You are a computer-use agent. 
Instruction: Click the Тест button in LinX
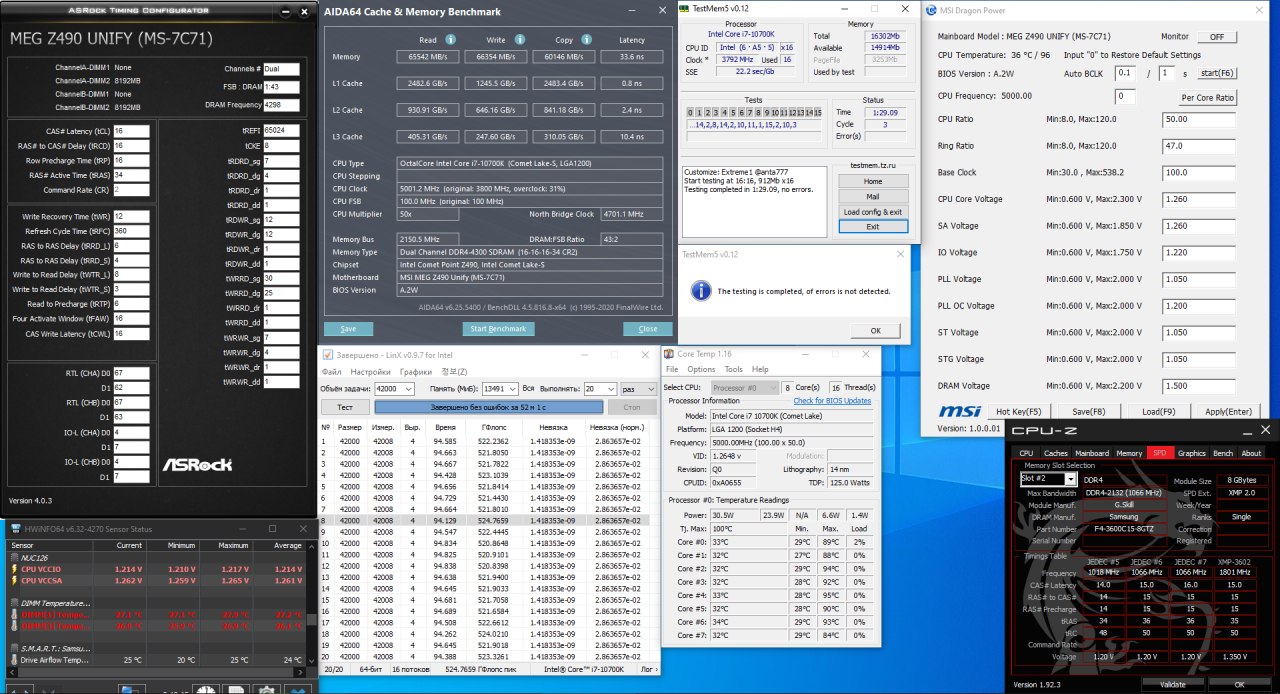[345, 407]
